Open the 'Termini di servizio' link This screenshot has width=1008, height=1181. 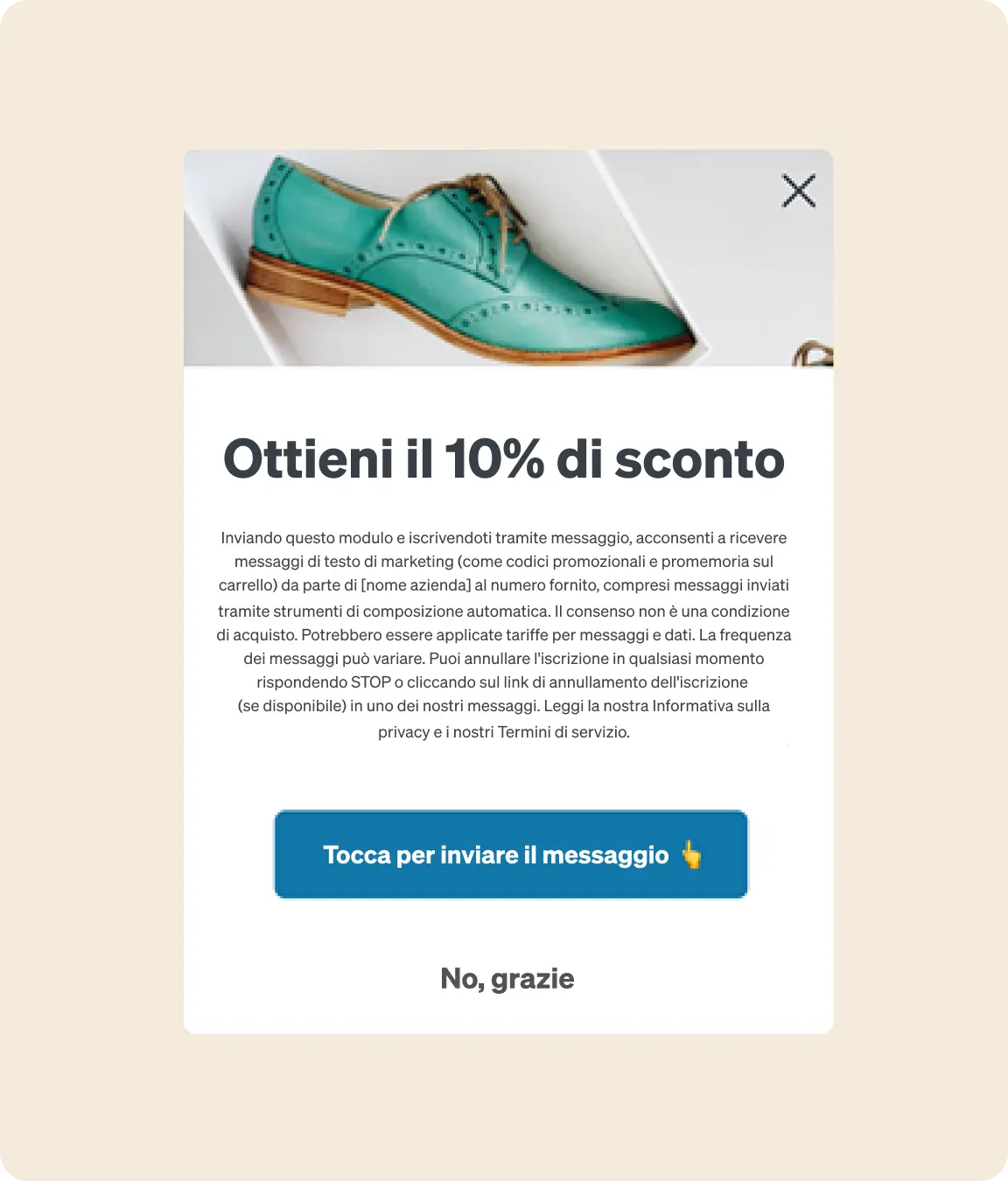(x=563, y=731)
